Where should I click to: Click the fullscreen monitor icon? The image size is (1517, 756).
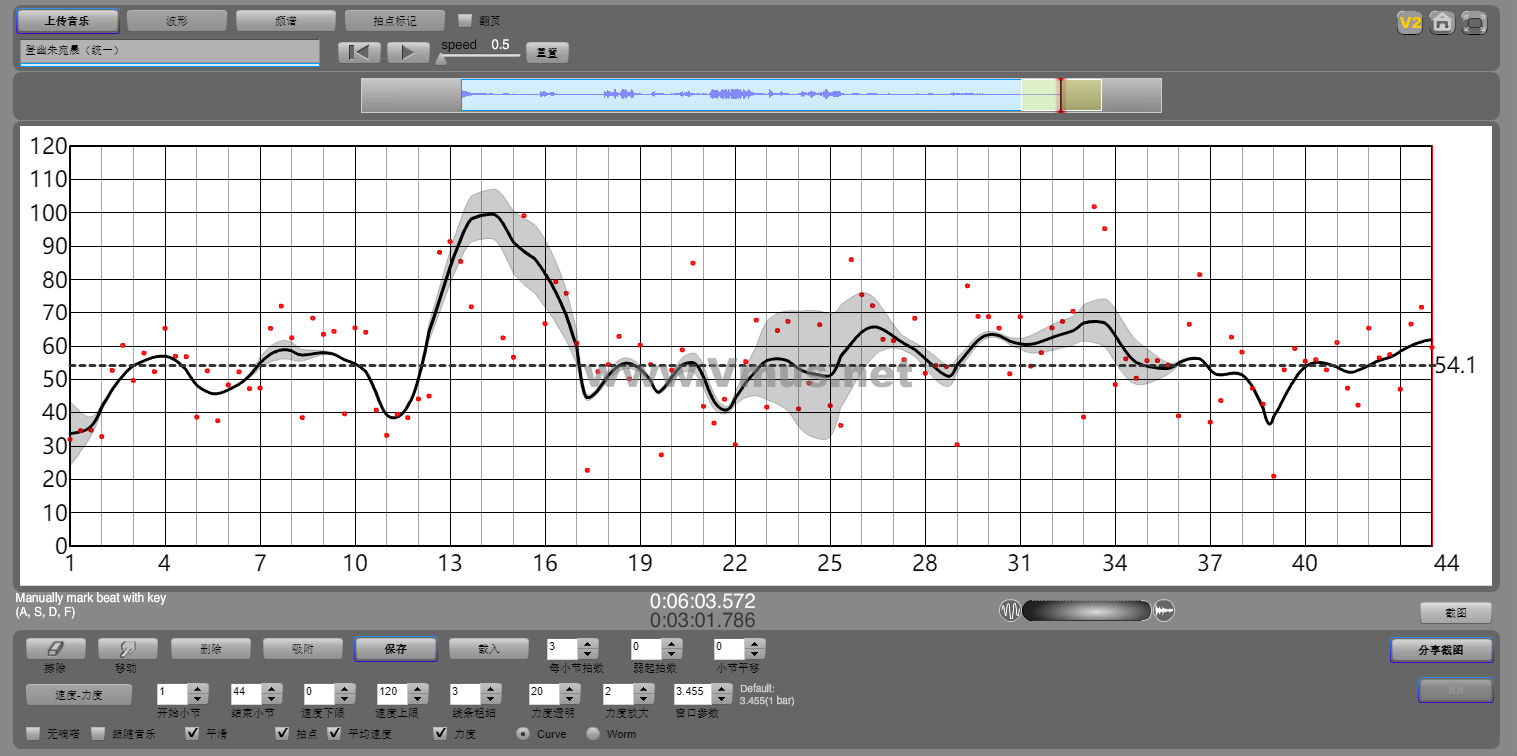click(1474, 23)
